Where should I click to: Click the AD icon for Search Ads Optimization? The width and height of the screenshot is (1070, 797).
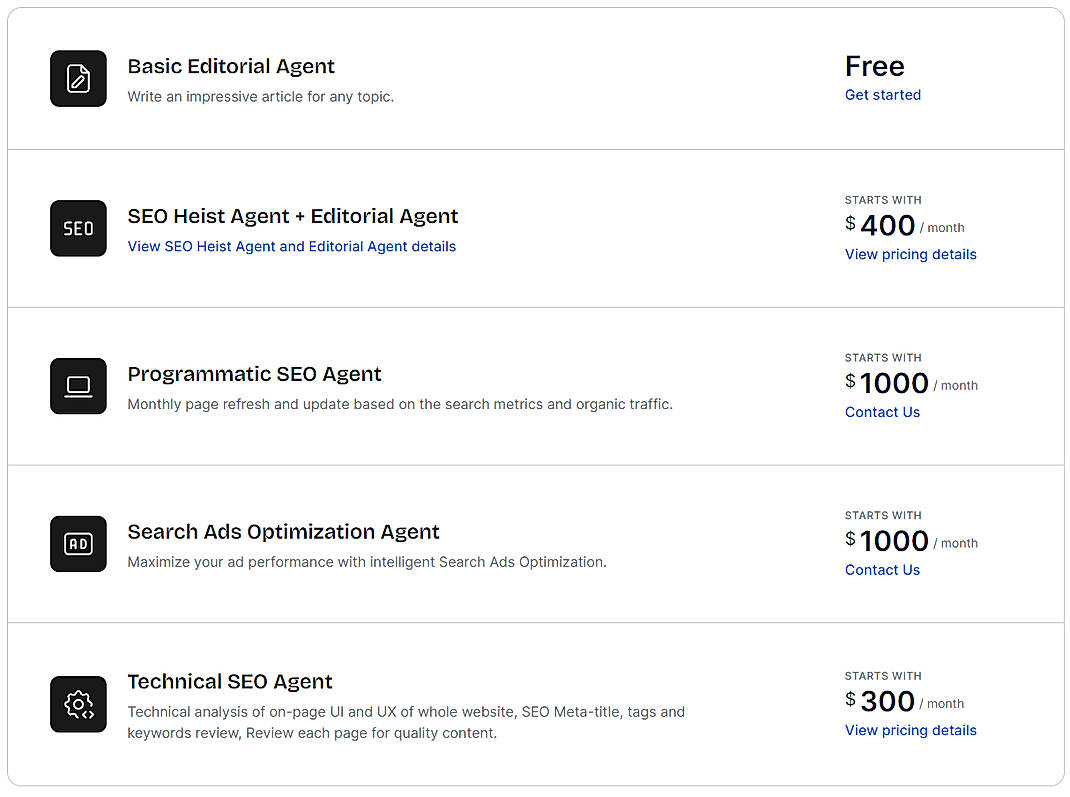(x=78, y=544)
